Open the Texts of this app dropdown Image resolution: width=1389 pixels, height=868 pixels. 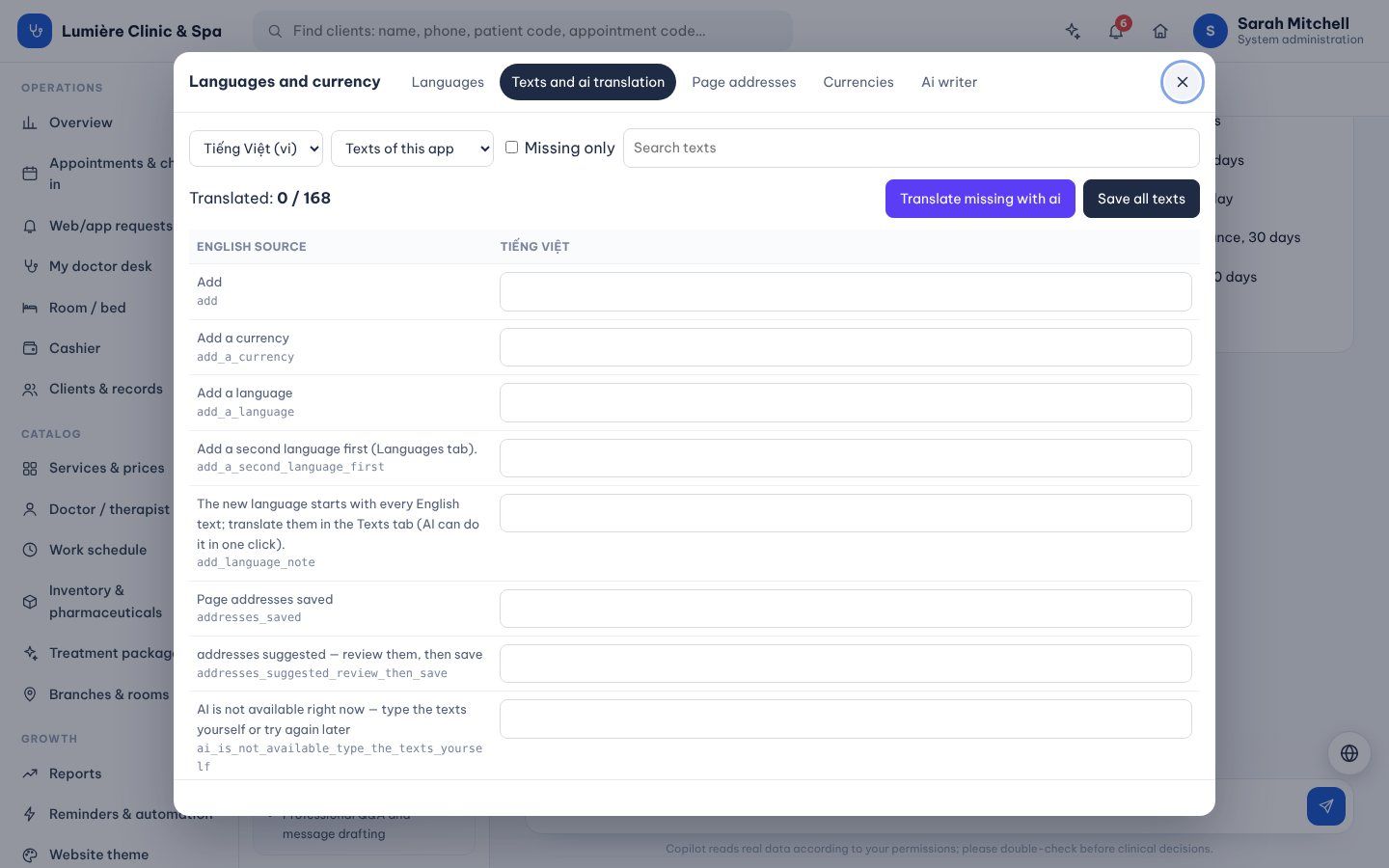[x=412, y=149]
